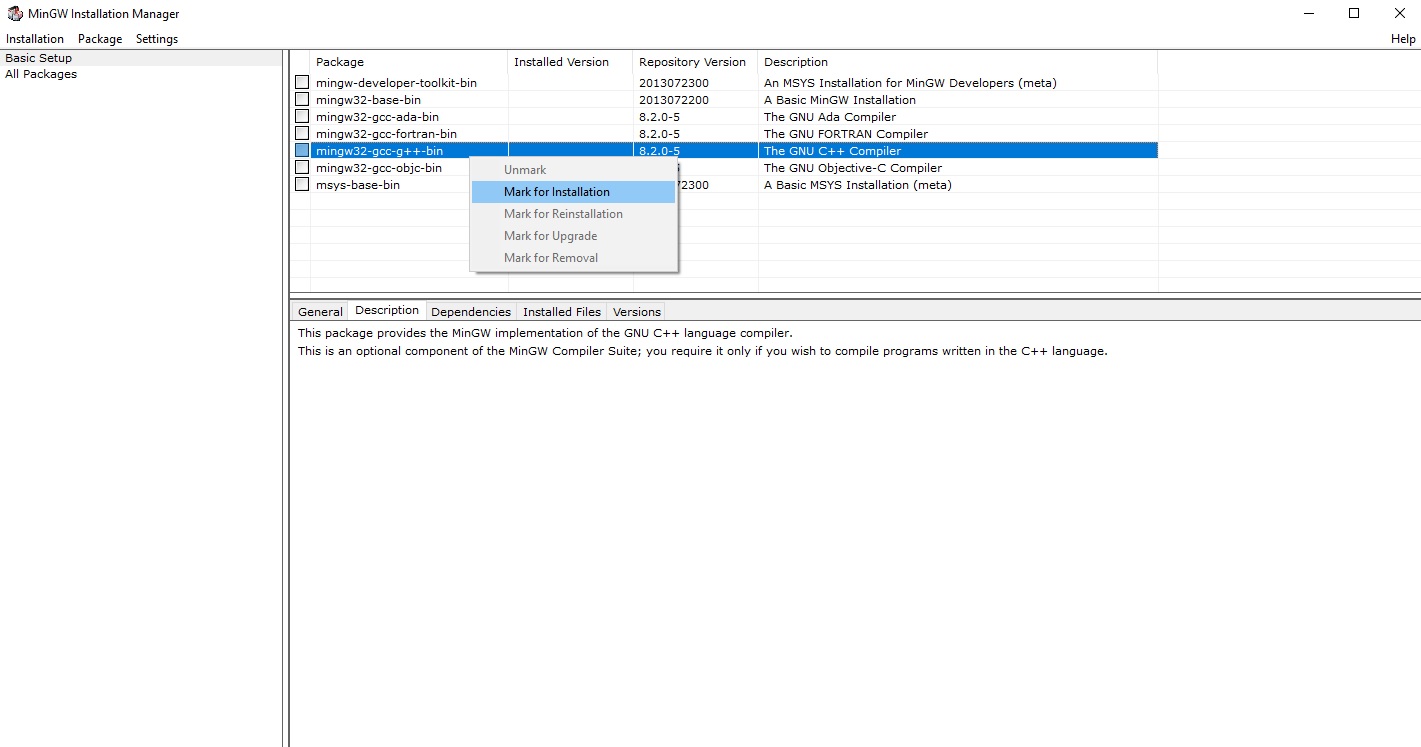1421x747 pixels.
Task: Click The GNU Ada Compiler description
Action: (x=830, y=117)
